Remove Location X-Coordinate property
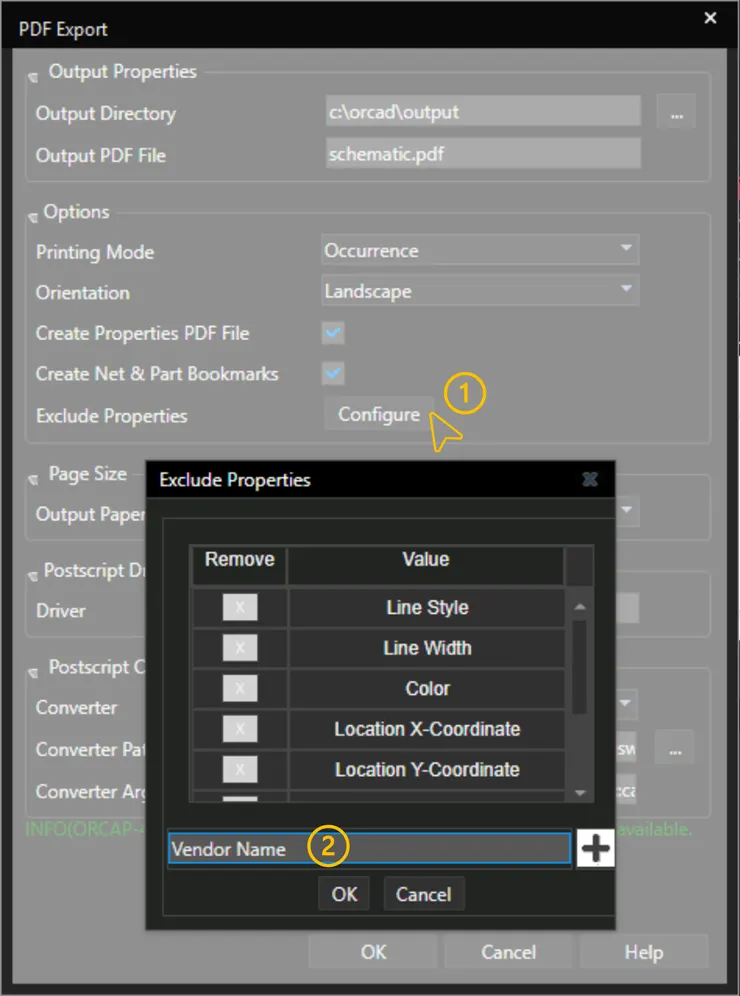The width and height of the screenshot is (740, 996). click(x=240, y=729)
